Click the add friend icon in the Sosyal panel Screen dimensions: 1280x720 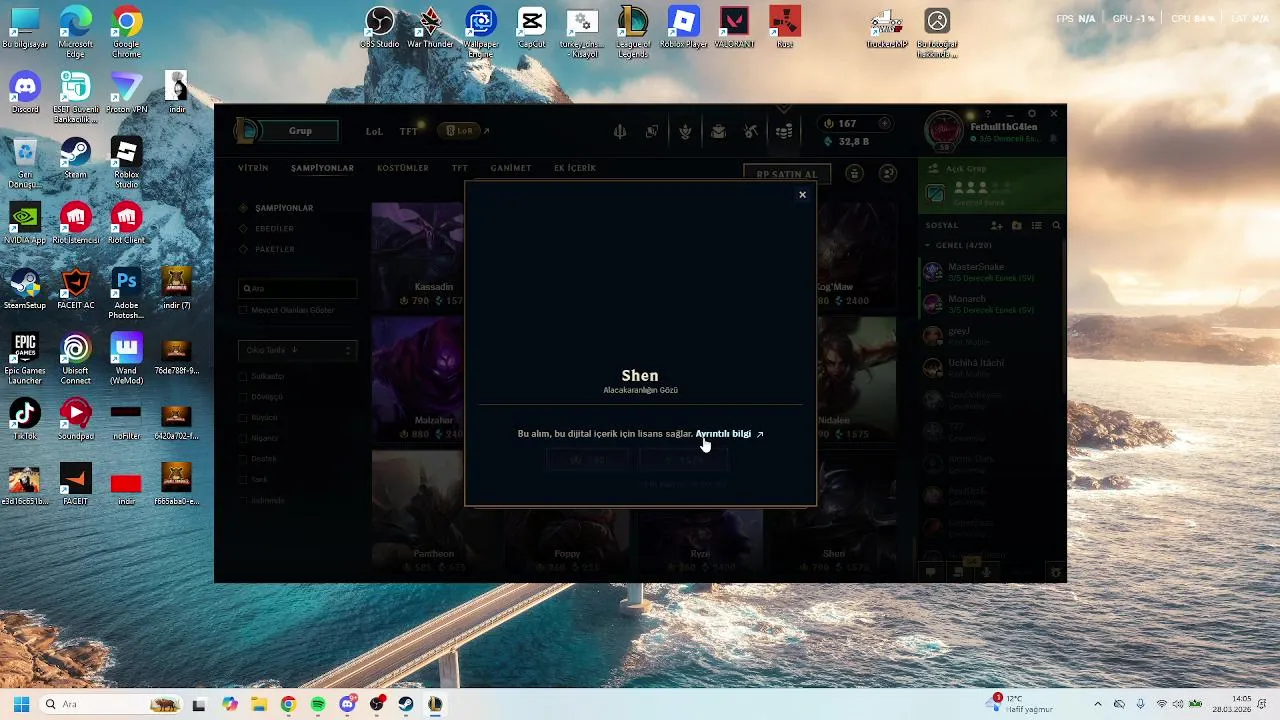[x=996, y=226]
